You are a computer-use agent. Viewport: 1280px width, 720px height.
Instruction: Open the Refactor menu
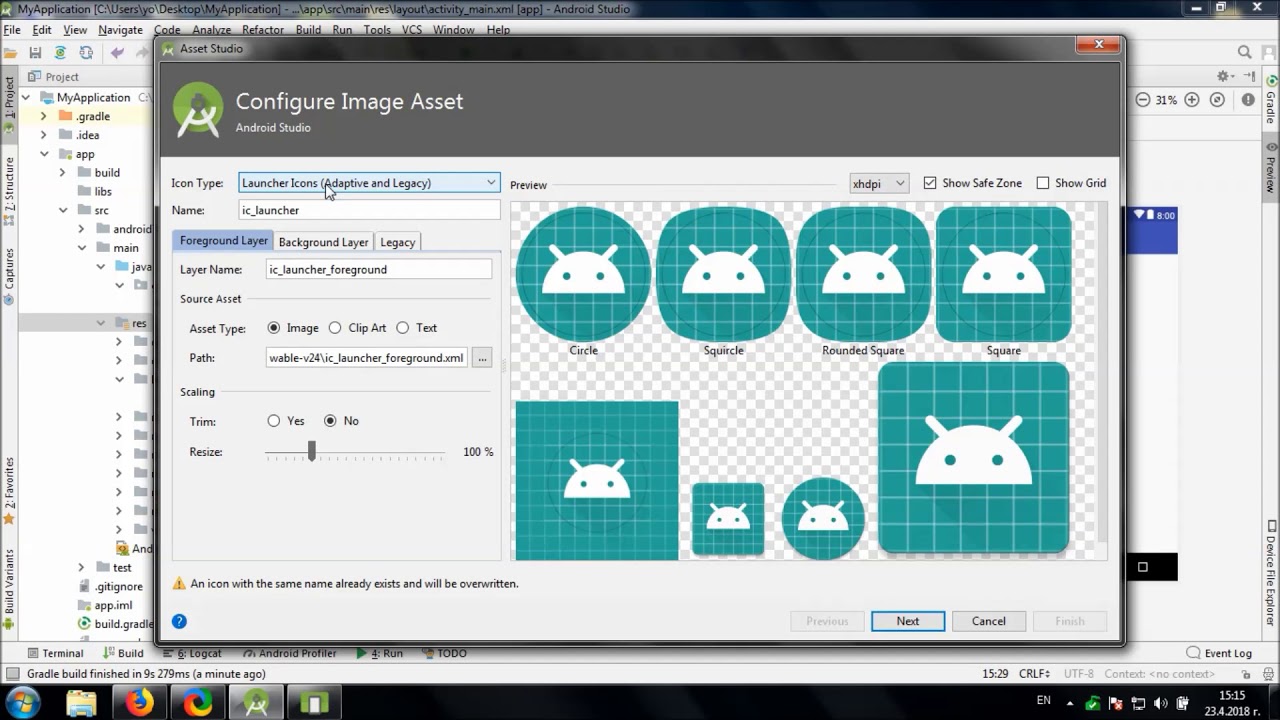pos(263,30)
